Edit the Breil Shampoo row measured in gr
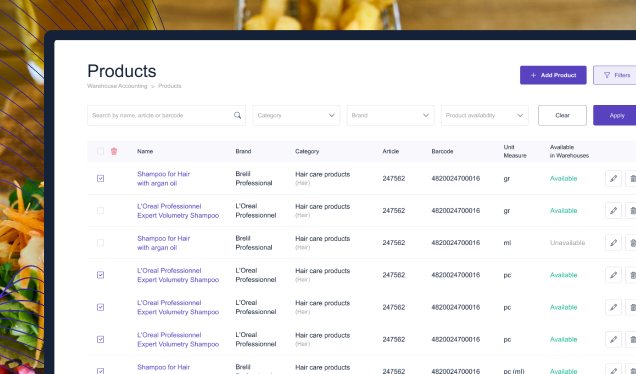The height and width of the screenshot is (374, 636). coord(613,178)
